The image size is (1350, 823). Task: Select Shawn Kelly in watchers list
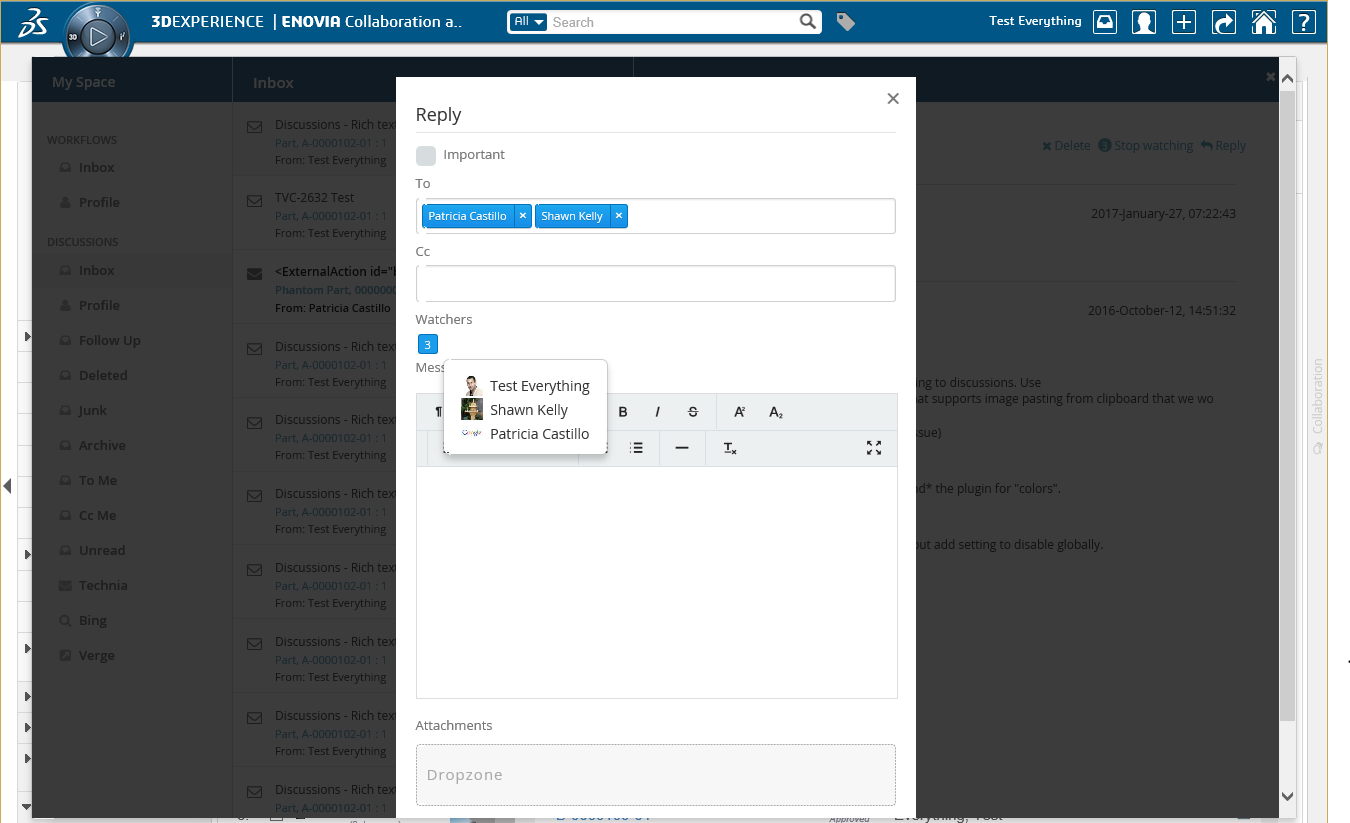528,410
